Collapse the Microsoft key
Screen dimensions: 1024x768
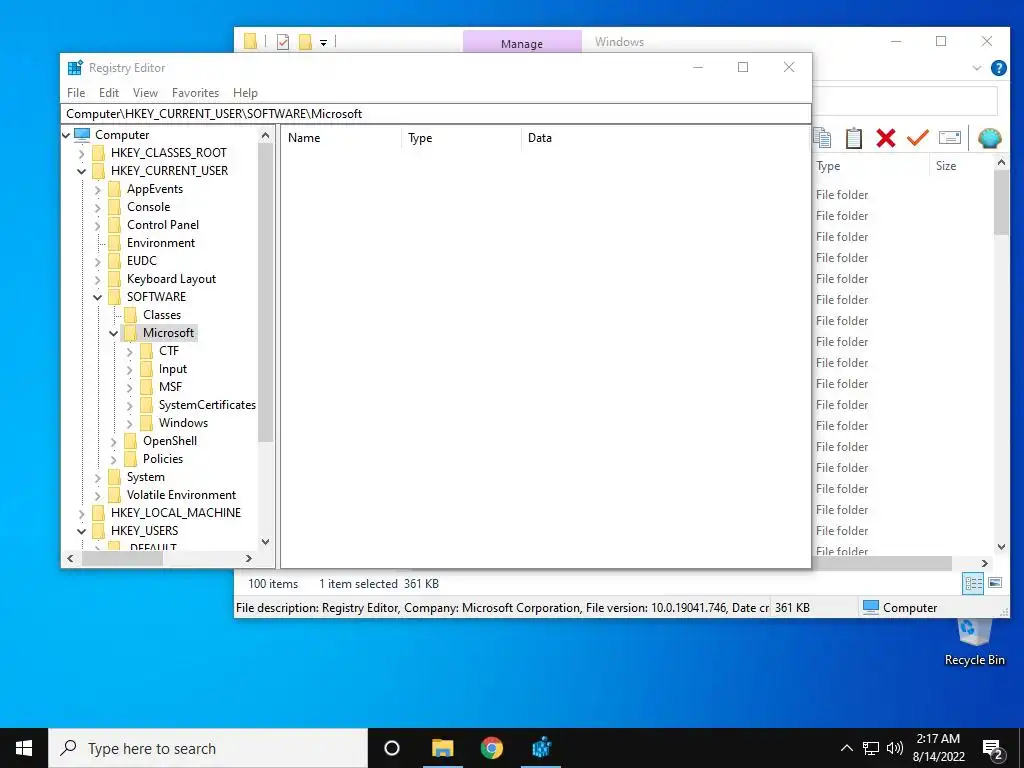(114, 333)
